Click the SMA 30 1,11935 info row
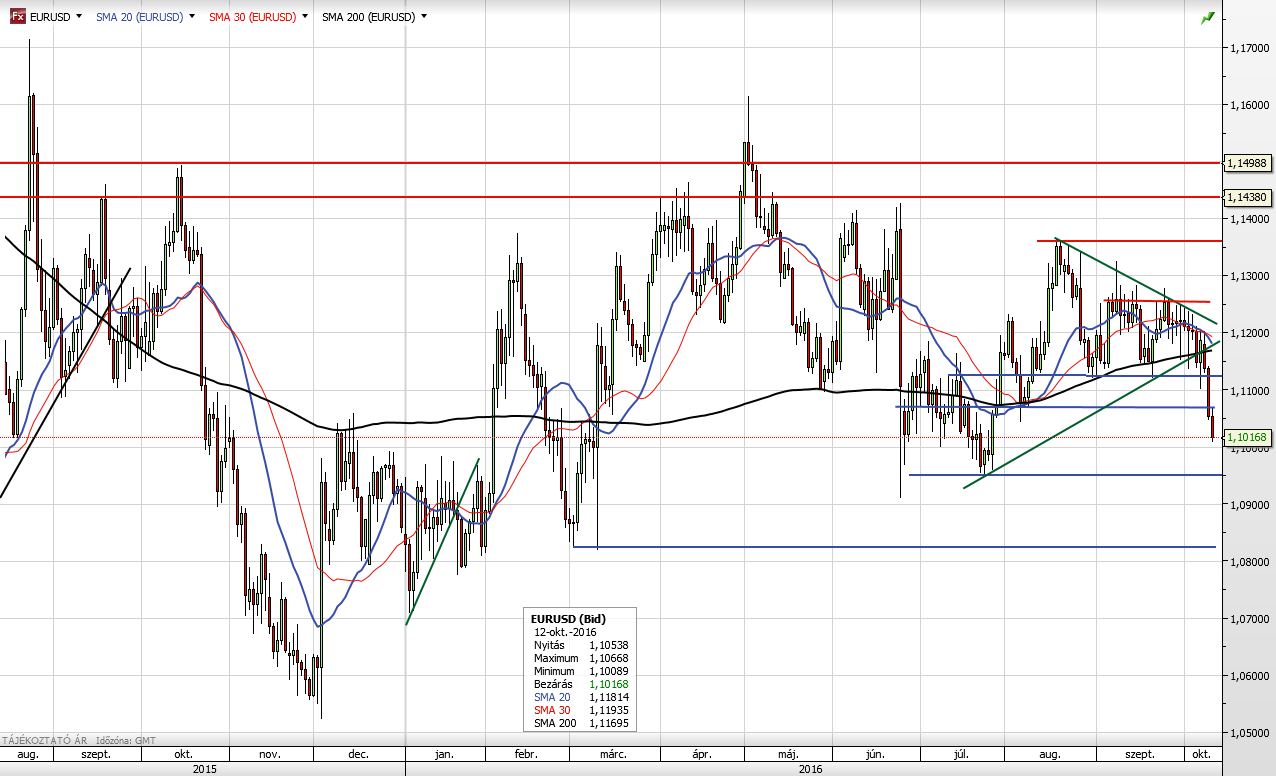The height and width of the screenshot is (776, 1276). point(580,710)
